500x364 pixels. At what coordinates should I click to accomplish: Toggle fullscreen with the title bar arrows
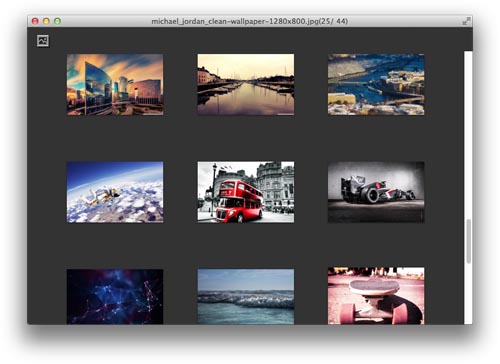tap(466, 21)
